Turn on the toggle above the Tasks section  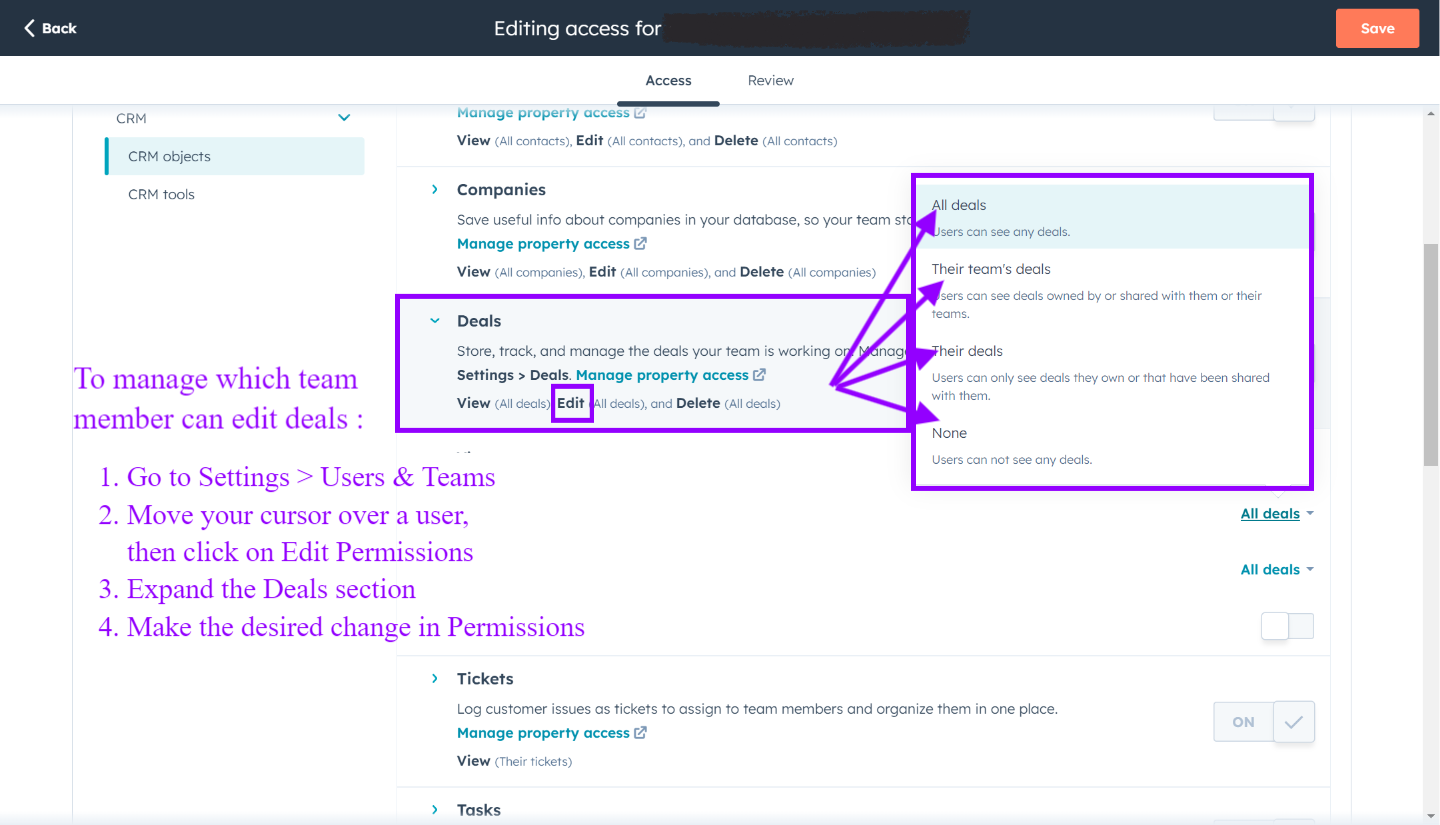(1287, 626)
